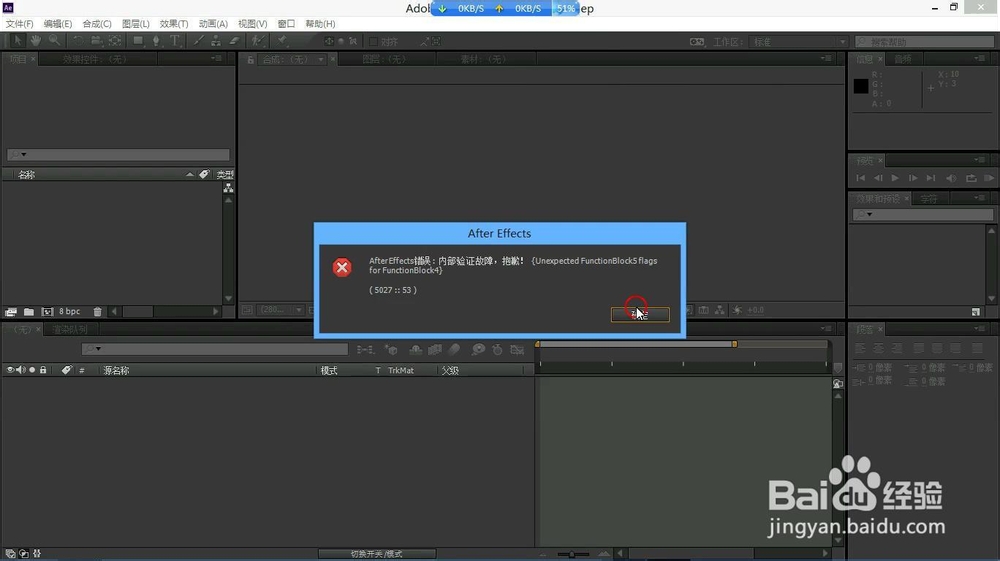Open the 工作区 workspace dropdown
This screenshot has height=561, width=1000.
click(799, 41)
